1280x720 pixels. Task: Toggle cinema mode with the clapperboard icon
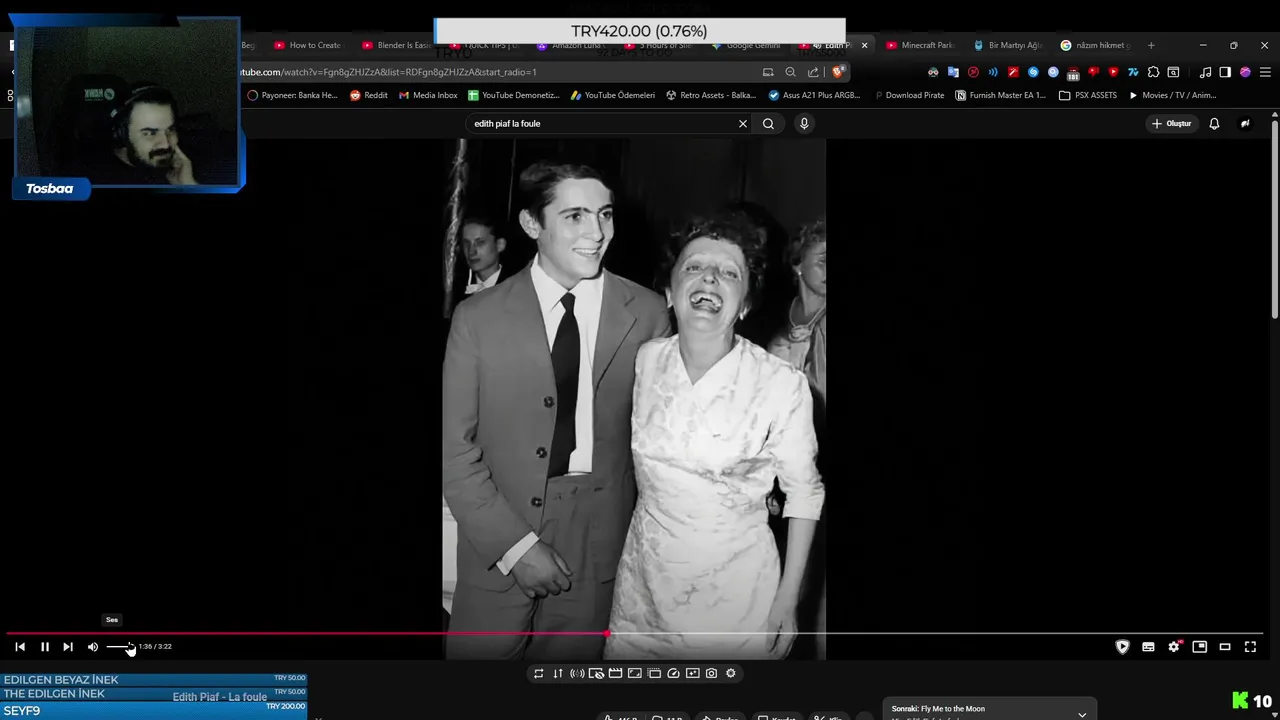tap(616, 673)
